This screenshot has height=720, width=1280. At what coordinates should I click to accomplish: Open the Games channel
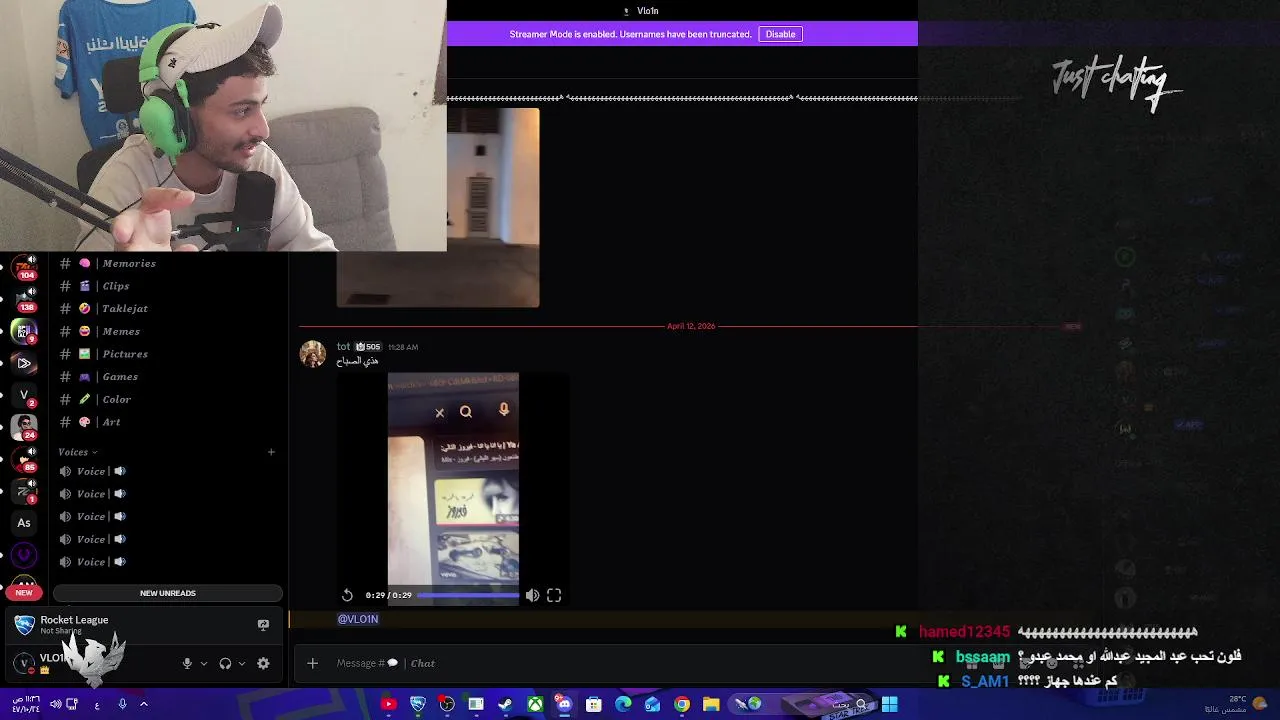point(168,377)
